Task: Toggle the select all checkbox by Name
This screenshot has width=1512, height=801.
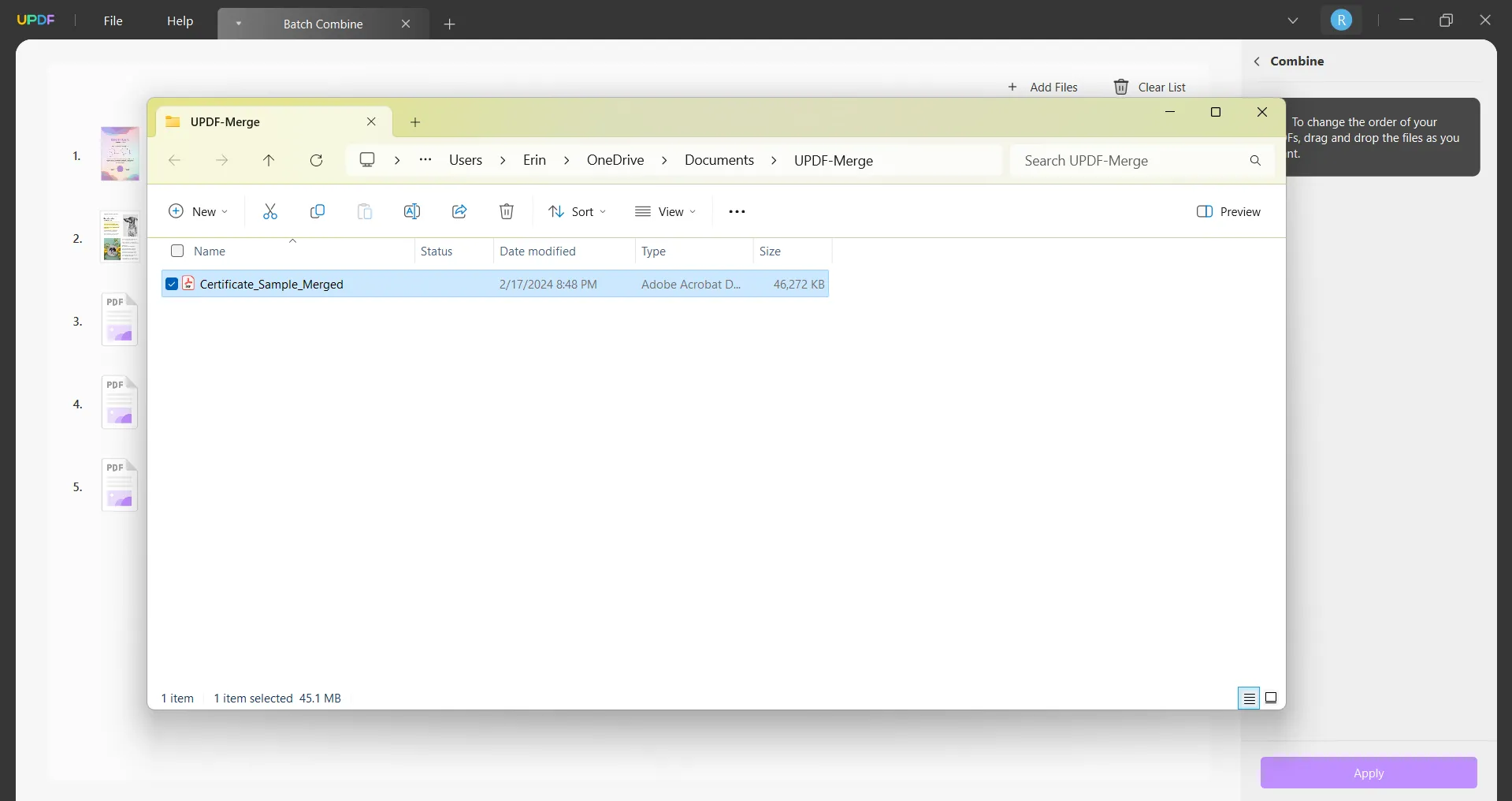Action: pyautogui.click(x=177, y=251)
